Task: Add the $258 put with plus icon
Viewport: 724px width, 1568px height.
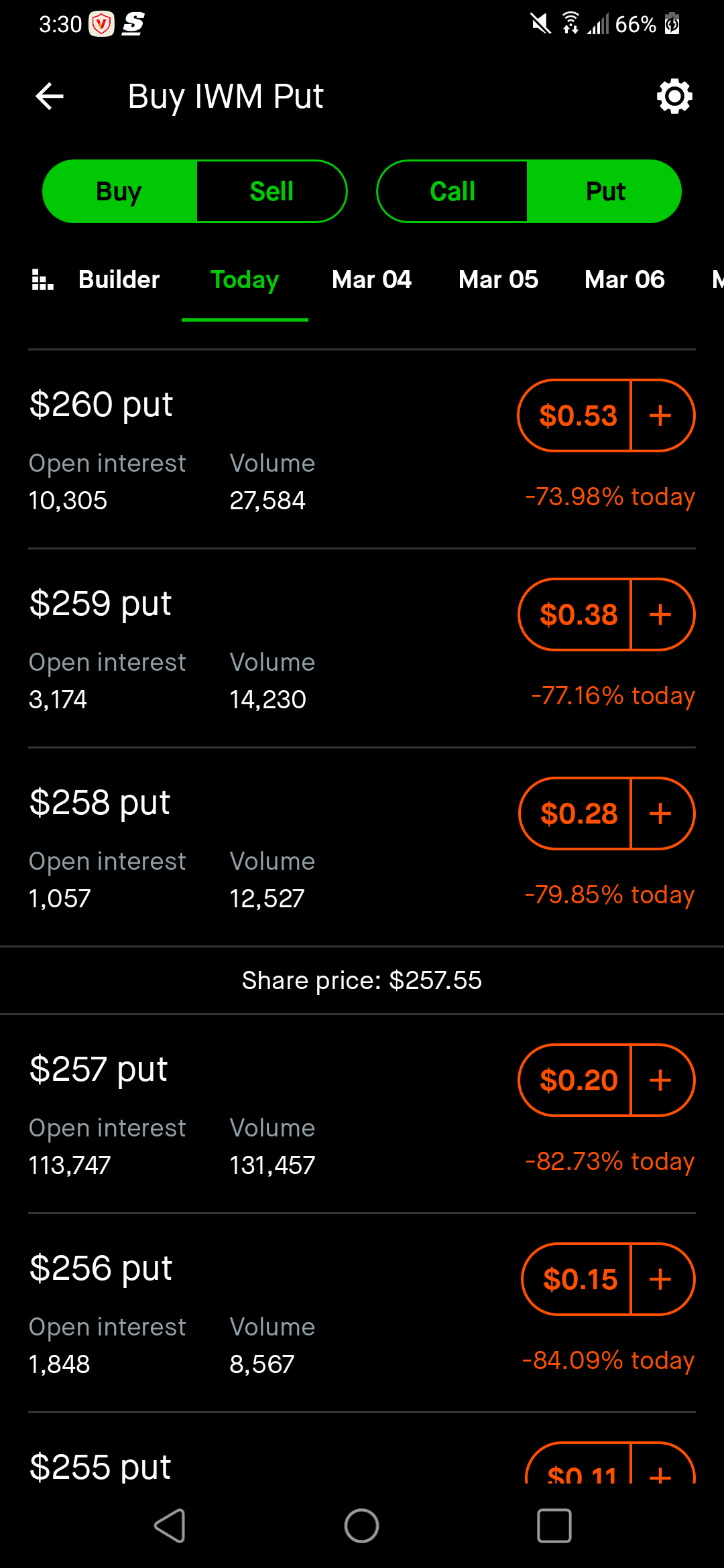Action: tap(661, 813)
